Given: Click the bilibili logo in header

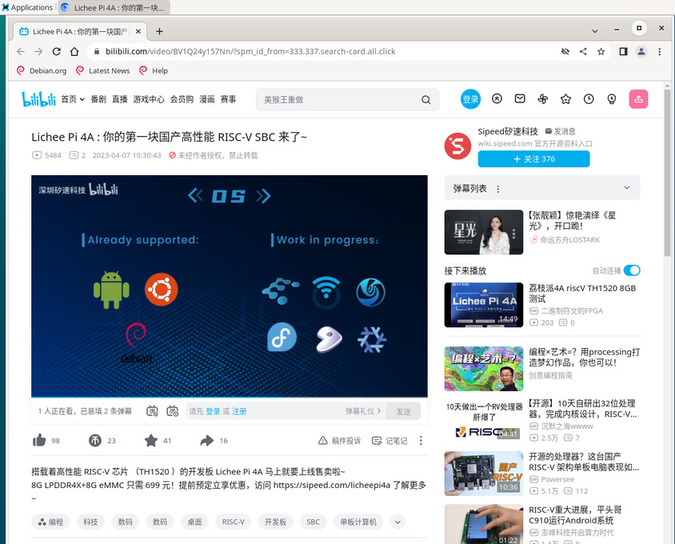Looking at the screenshot, I should pos(38,99).
